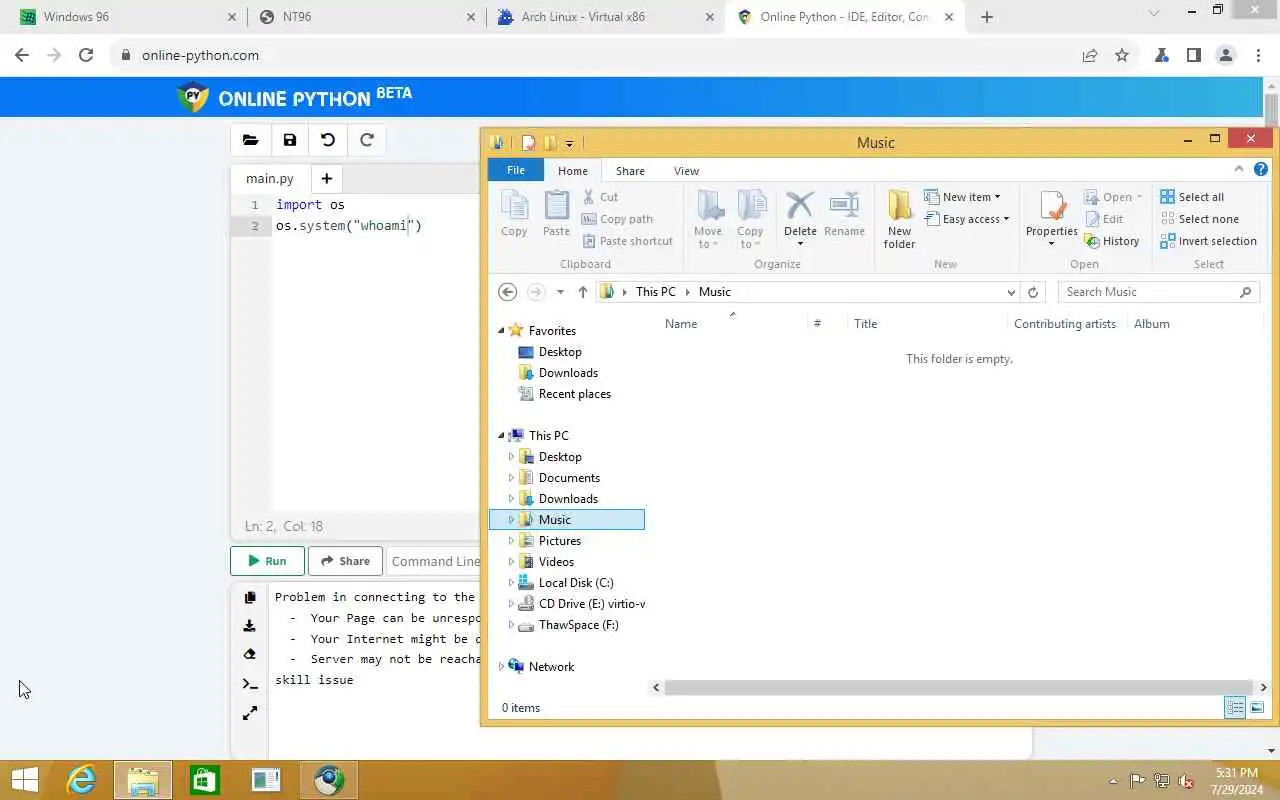Switch to Windows 96 browser tab
This screenshot has height=800, width=1280.
click(x=126, y=17)
